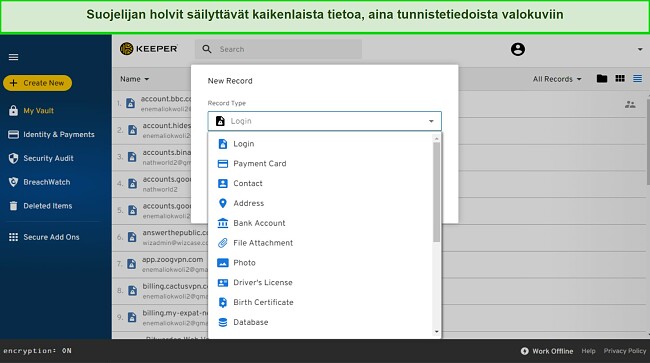Click scroll-down arrow of record type list
The width and height of the screenshot is (650, 363).
pyautogui.click(x=437, y=332)
